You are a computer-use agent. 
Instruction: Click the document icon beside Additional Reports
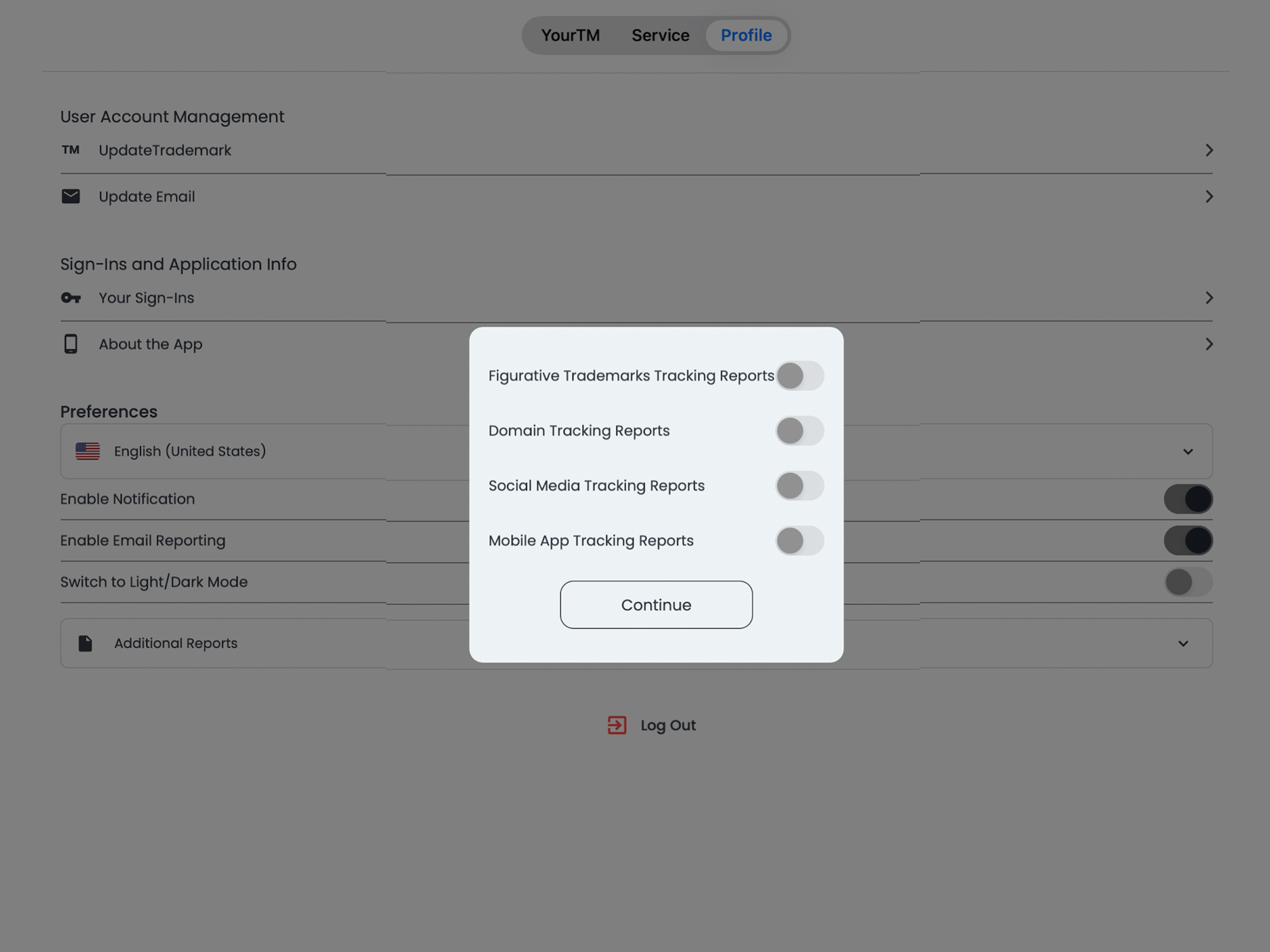point(85,643)
